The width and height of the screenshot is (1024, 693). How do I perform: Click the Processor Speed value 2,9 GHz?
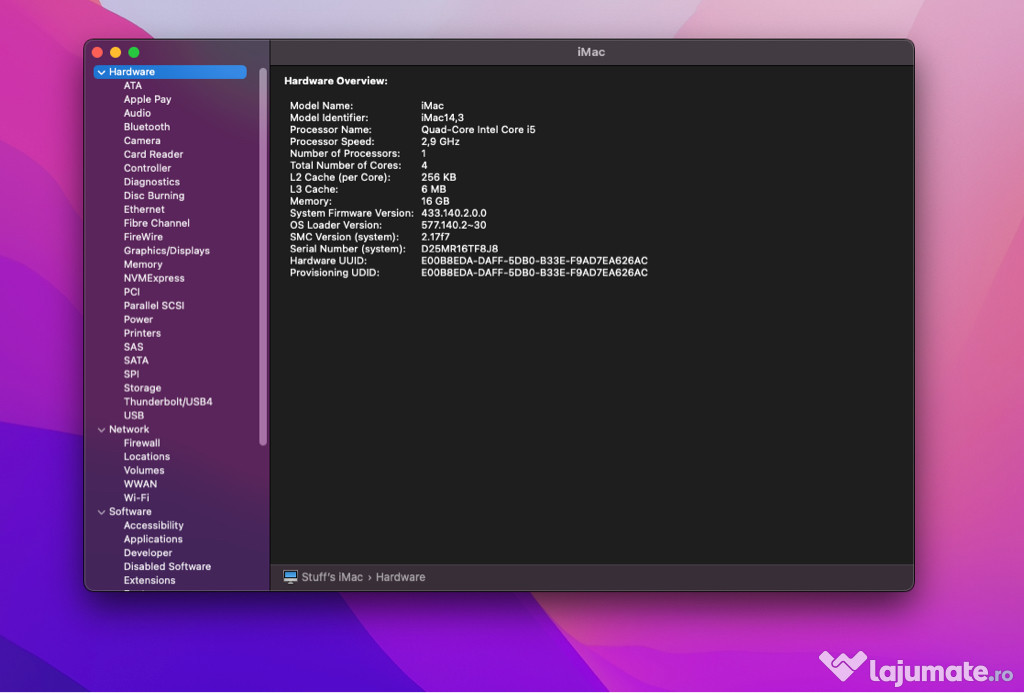[x=440, y=141]
